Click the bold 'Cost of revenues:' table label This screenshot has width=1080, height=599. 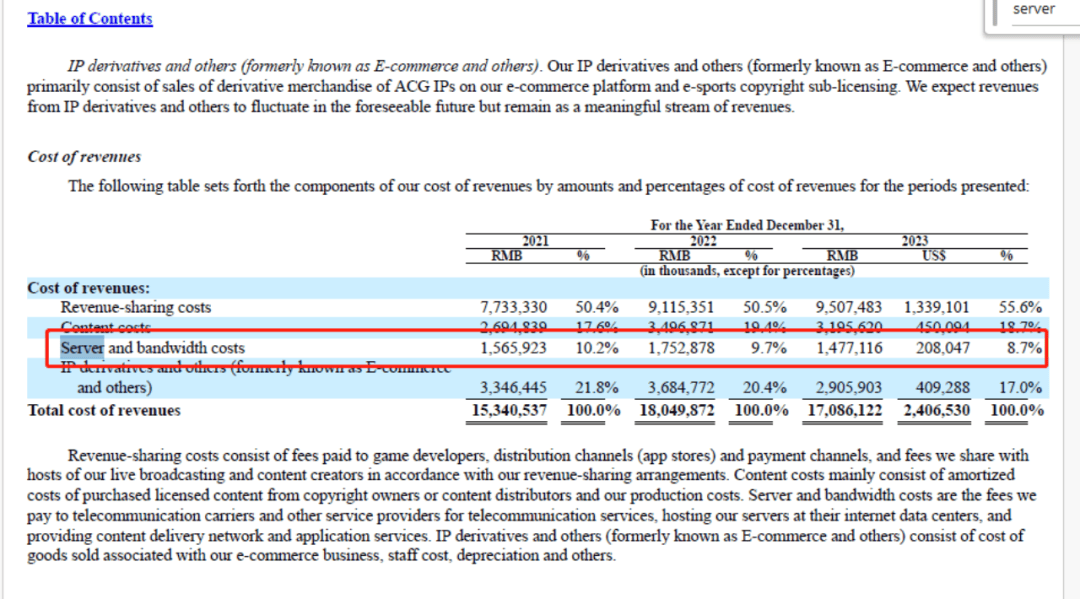88,288
